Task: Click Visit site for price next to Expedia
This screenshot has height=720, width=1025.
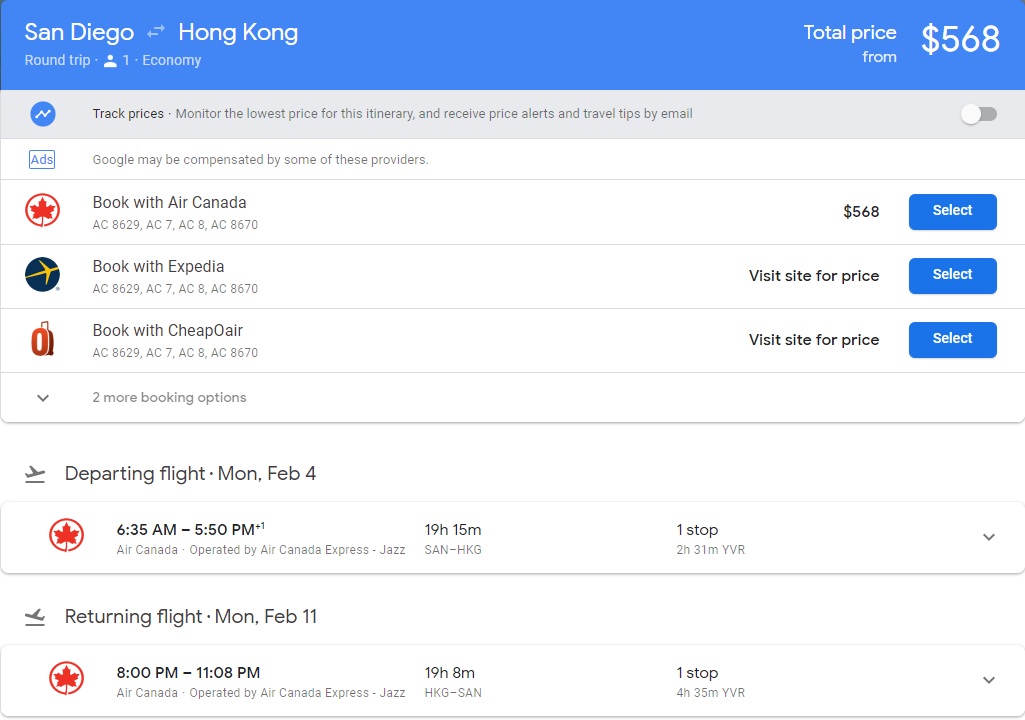Action: coord(813,276)
